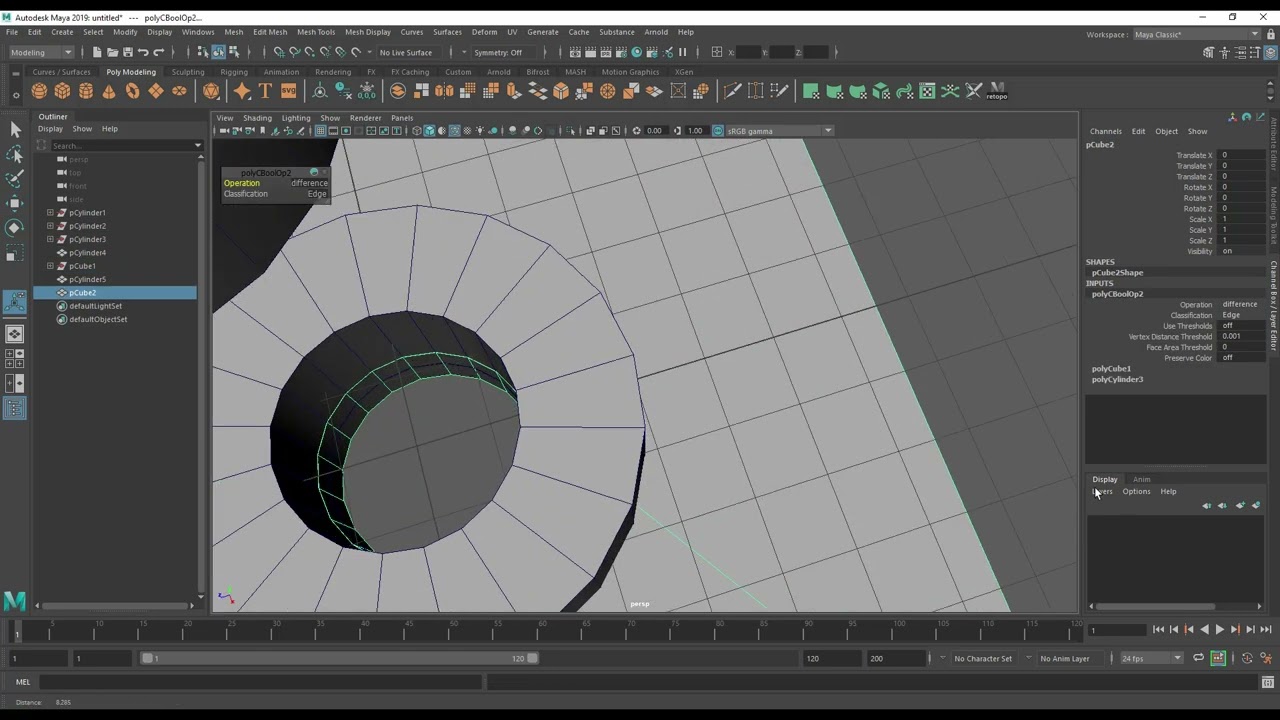Screen dimensions: 1280x720
Task: Click the SVG import shelf icon
Action: (x=288, y=91)
